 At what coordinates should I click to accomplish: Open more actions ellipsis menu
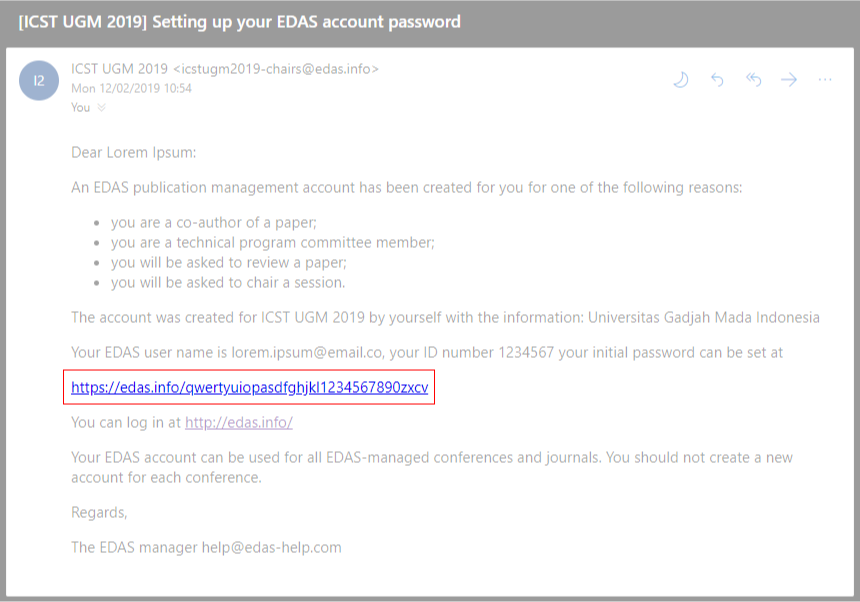point(825,80)
